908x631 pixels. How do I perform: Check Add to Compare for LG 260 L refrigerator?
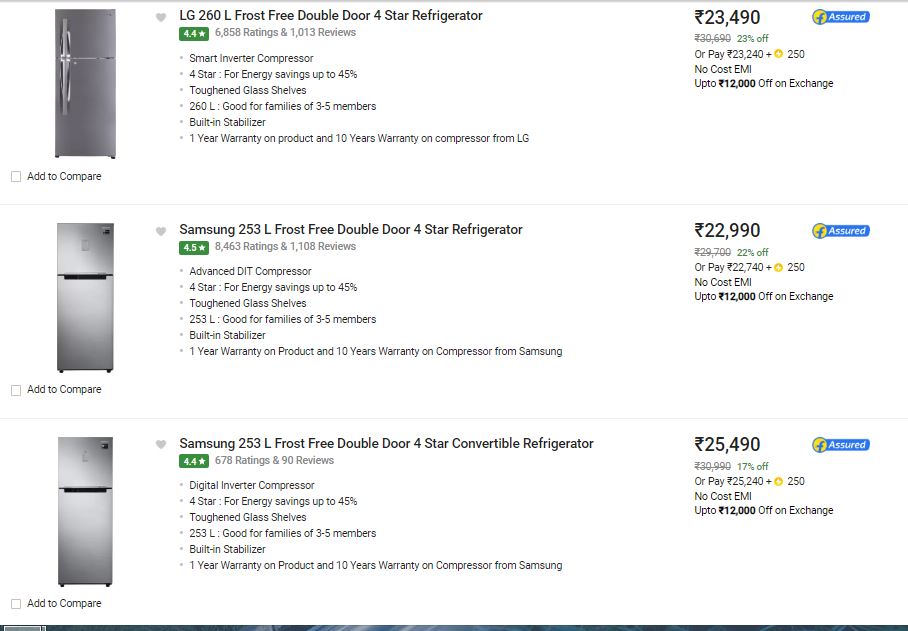[x=16, y=177]
